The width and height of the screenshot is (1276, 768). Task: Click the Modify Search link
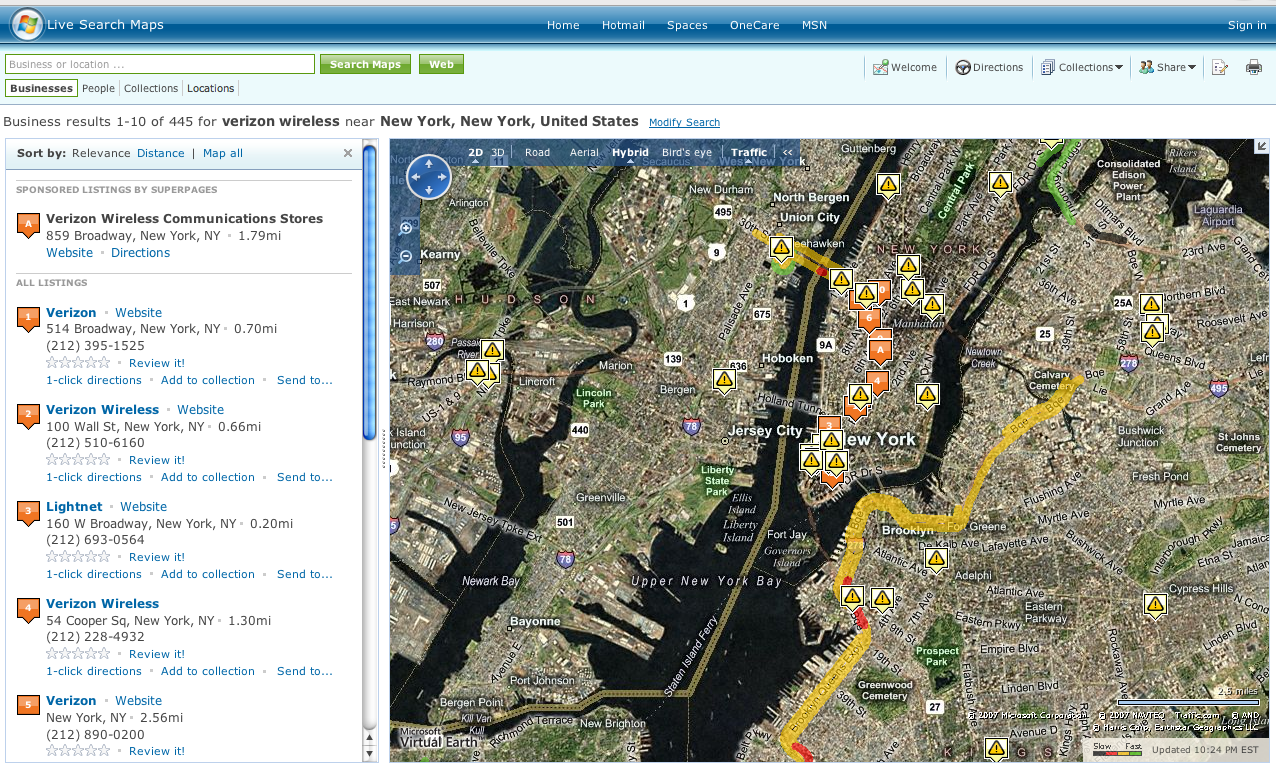(684, 122)
